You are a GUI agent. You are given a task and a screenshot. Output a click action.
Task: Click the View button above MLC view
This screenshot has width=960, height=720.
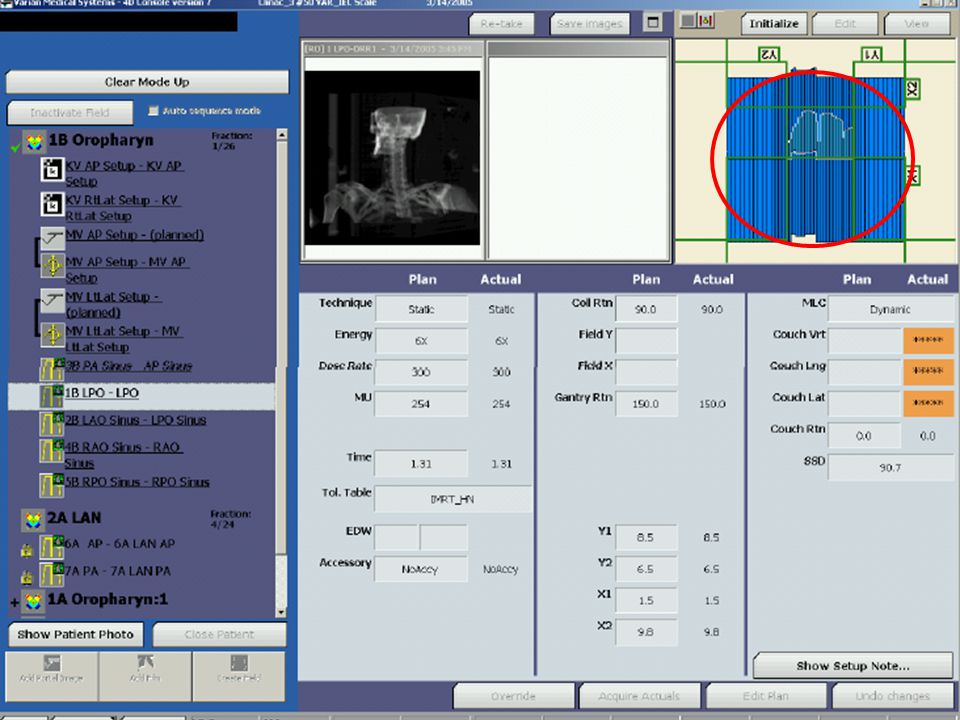917,24
